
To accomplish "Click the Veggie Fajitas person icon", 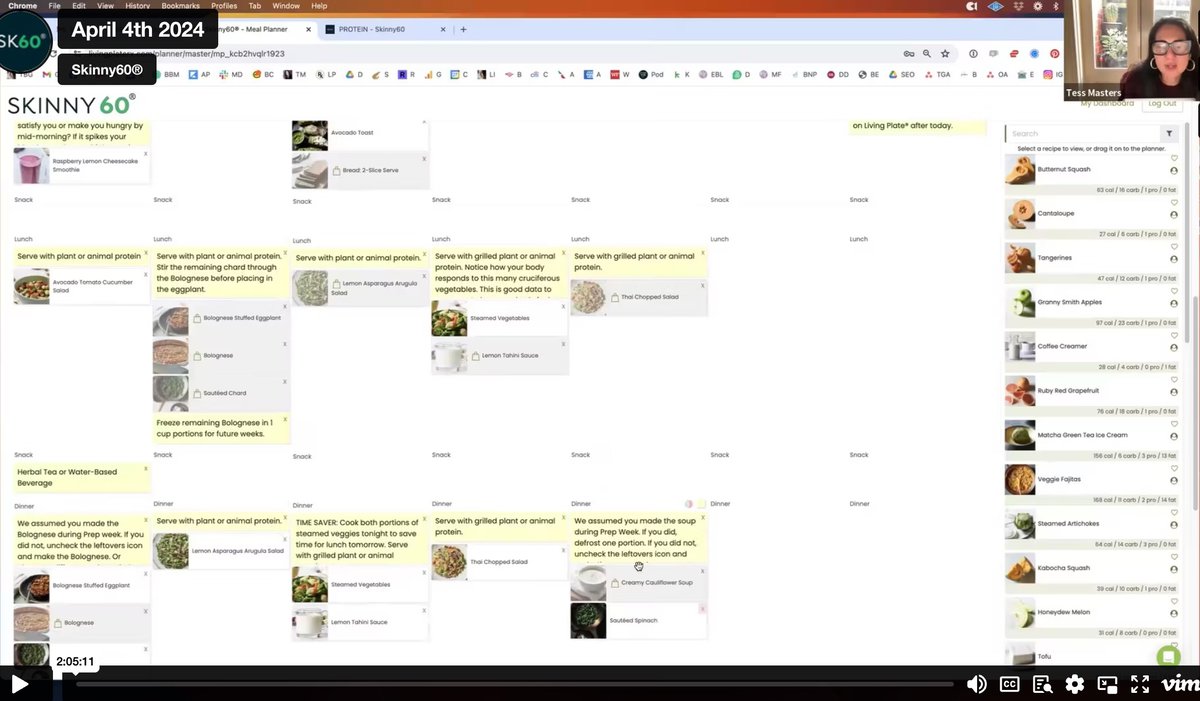I will point(1174,481).
